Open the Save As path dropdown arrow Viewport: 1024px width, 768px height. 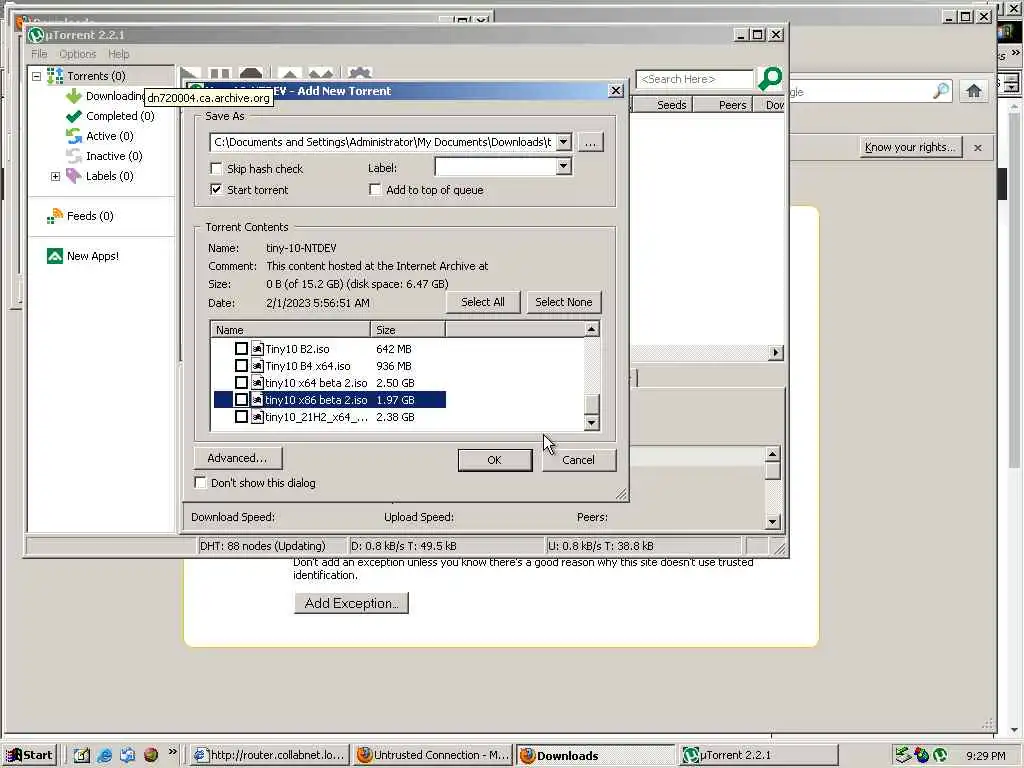pyautogui.click(x=564, y=142)
